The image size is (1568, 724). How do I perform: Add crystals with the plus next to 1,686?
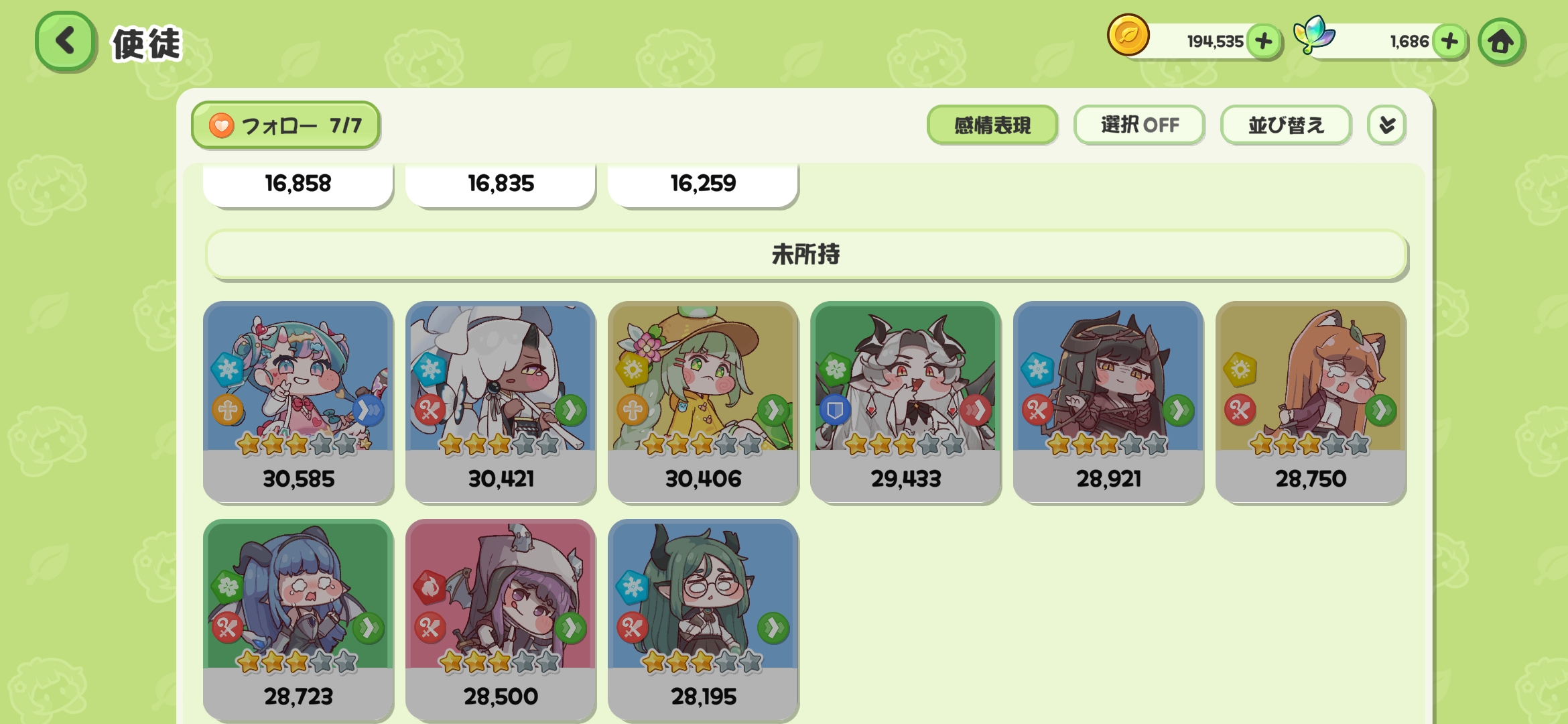[x=1449, y=42]
